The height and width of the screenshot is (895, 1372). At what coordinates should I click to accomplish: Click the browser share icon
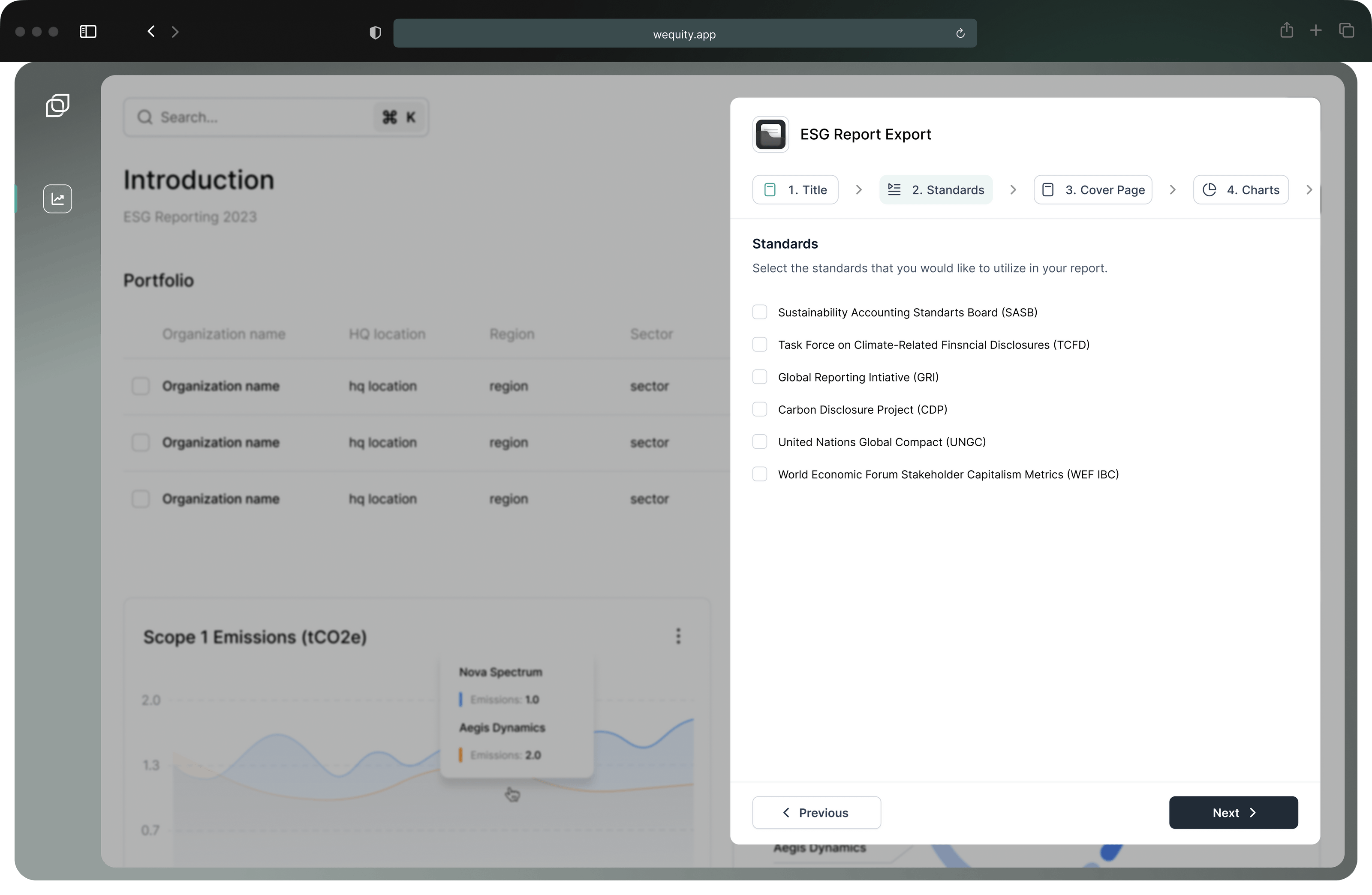point(1286,30)
